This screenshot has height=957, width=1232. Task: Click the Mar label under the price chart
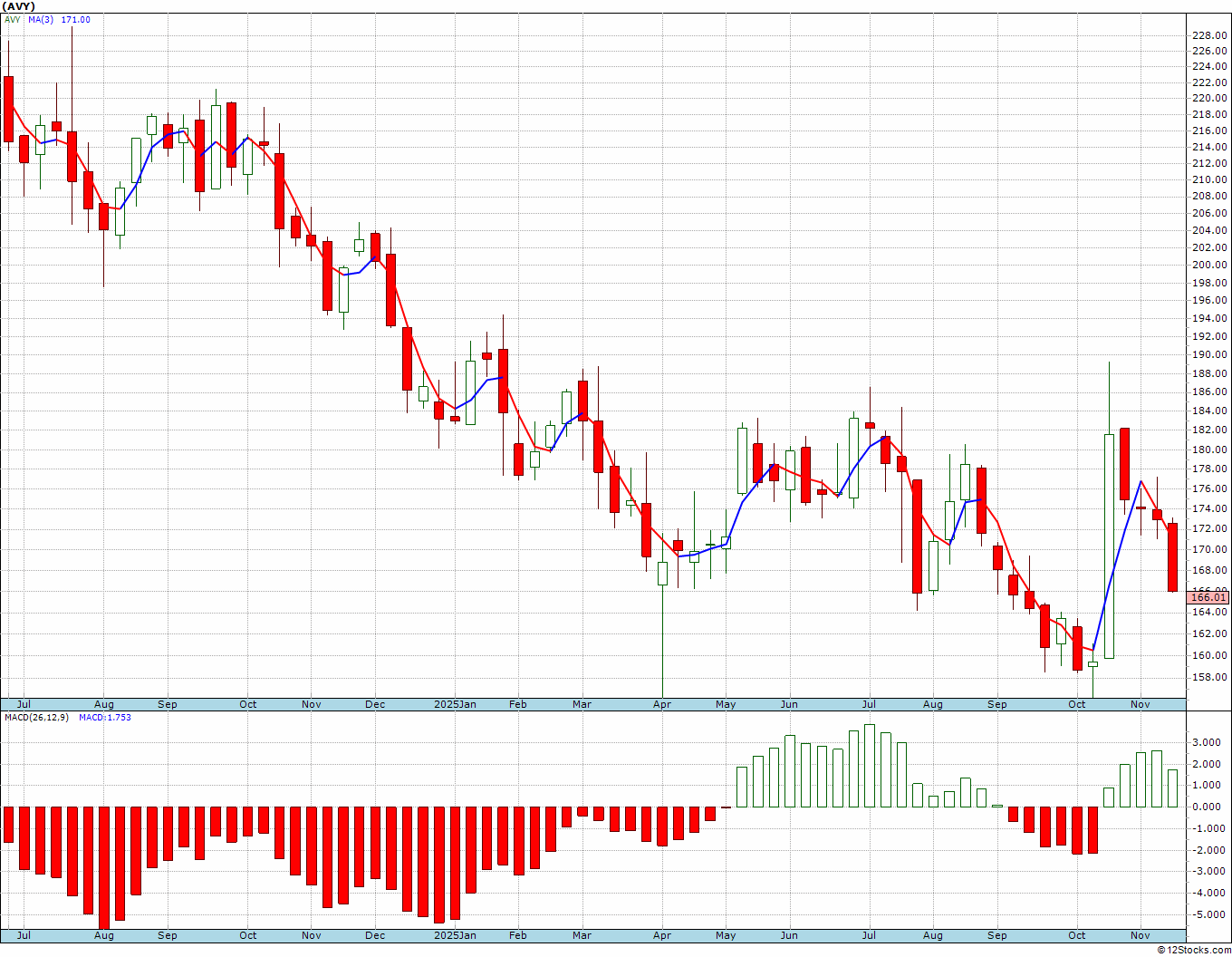582,704
